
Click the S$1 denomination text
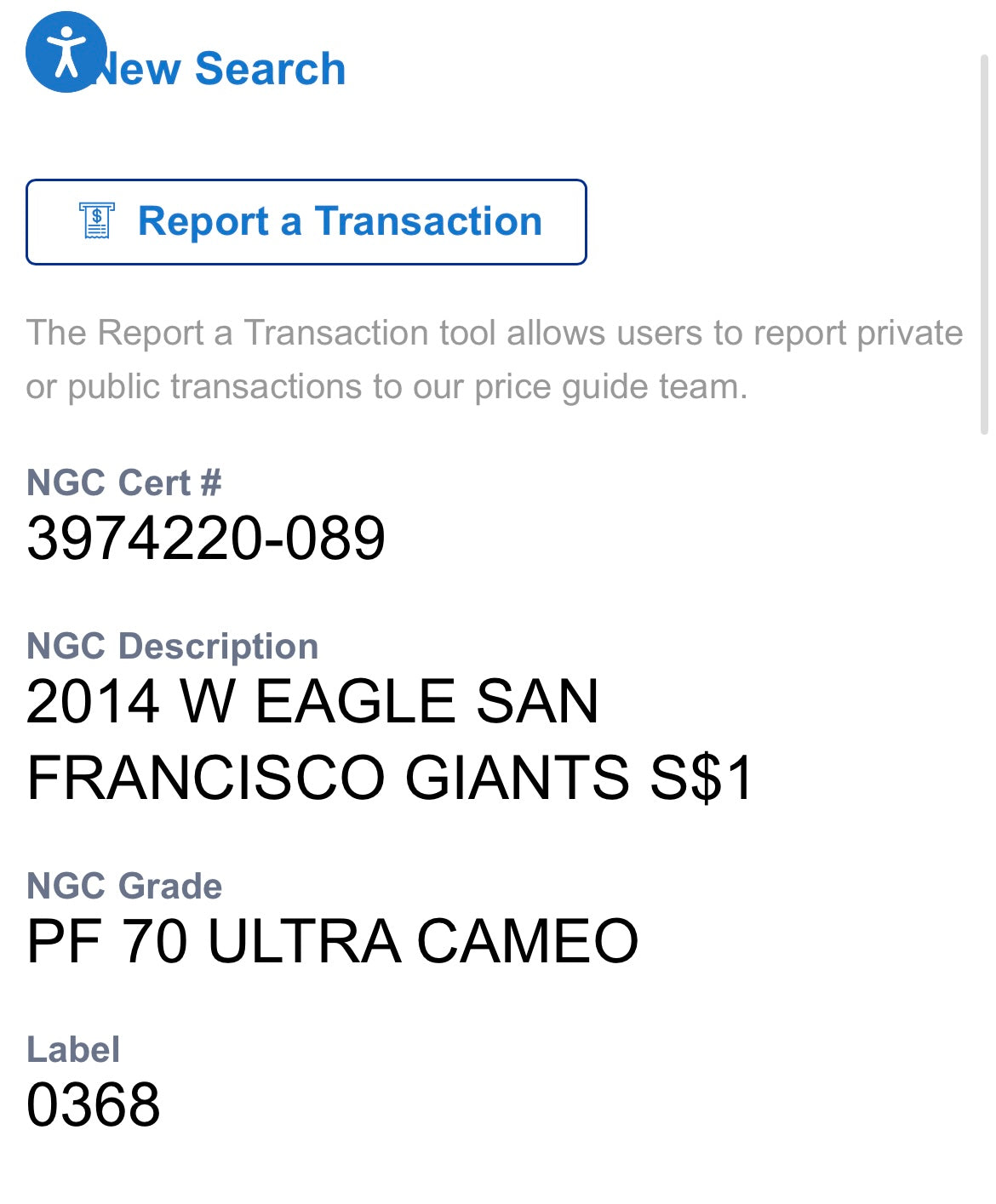point(701,778)
